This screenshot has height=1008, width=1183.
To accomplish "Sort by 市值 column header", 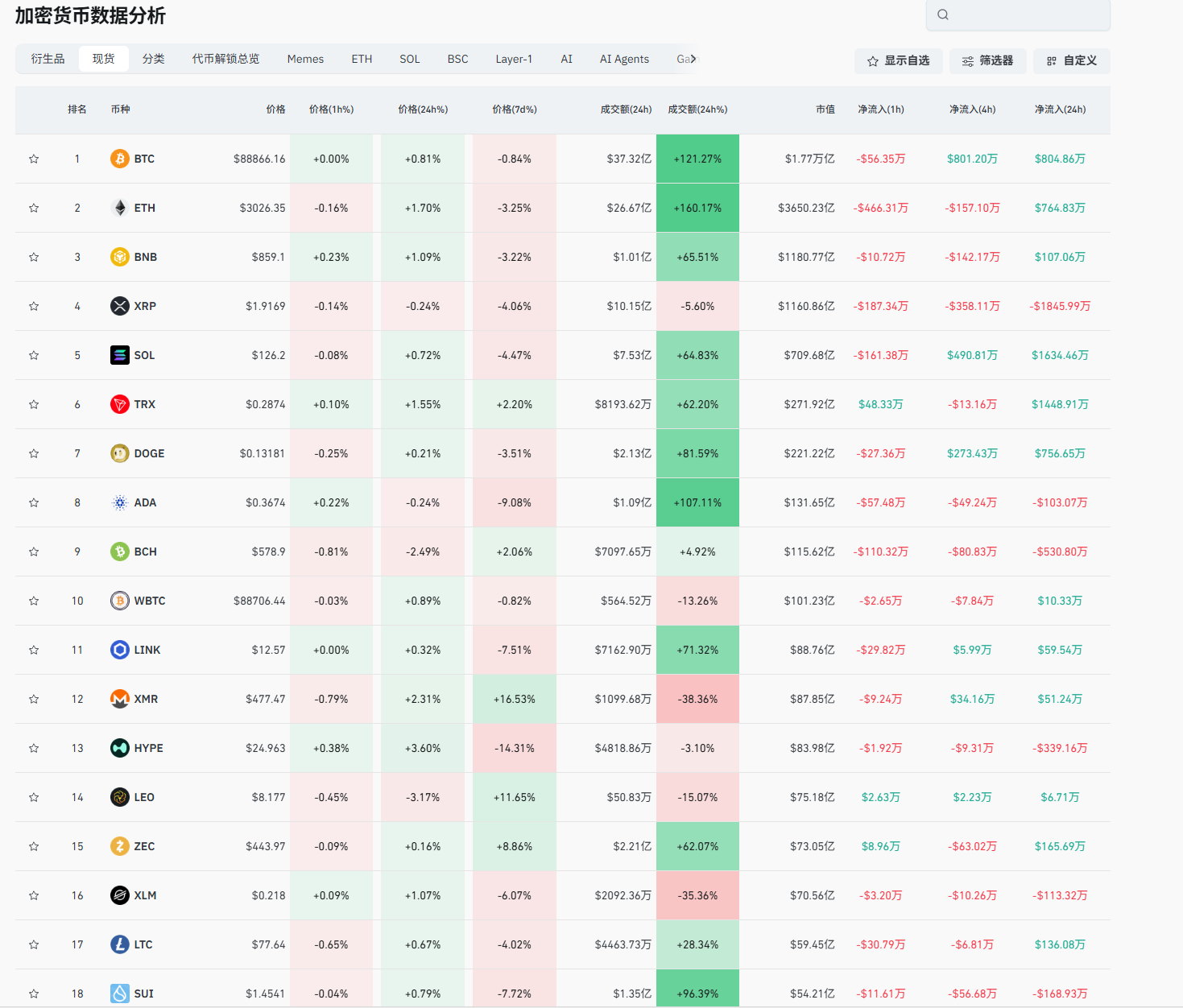I will (x=825, y=109).
